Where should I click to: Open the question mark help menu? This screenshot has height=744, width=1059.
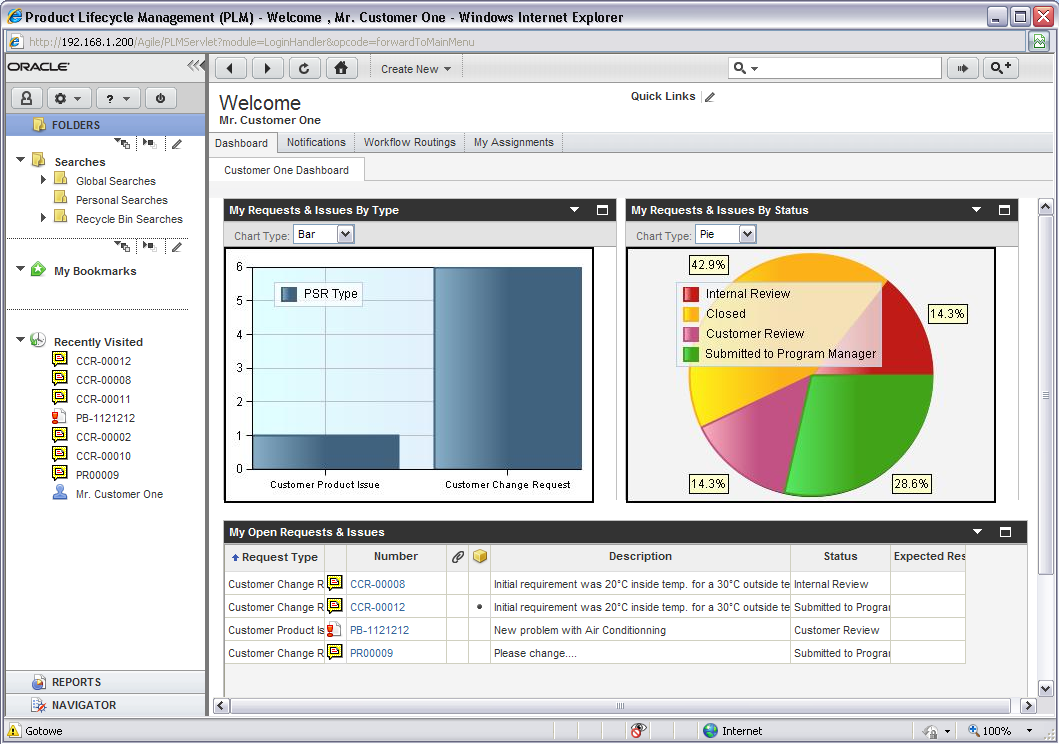tap(118, 99)
